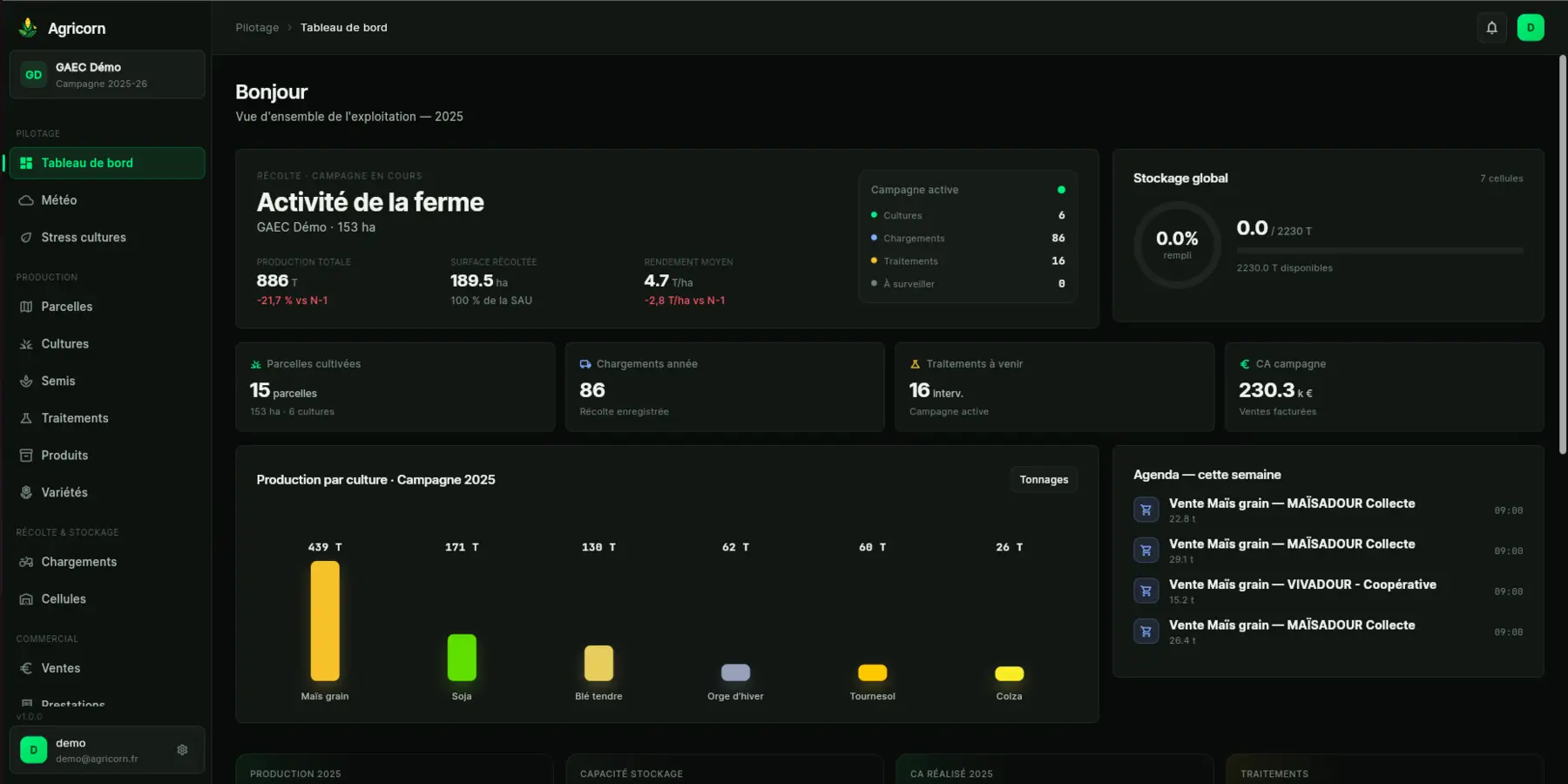Open settings gear next to demo account
This screenshot has height=784, width=1568.
pos(182,750)
